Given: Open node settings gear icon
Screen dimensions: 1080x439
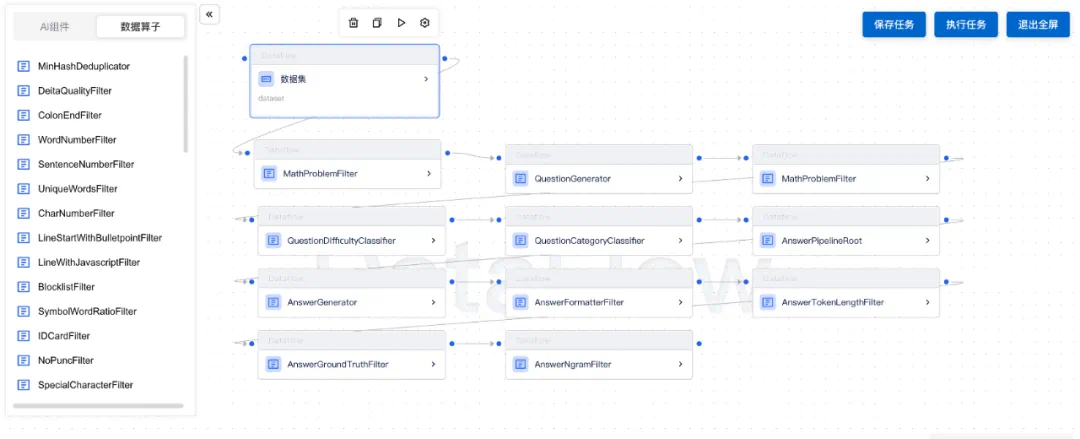Looking at the screenshot, I should pyautogui.click(x=425, y=23).
